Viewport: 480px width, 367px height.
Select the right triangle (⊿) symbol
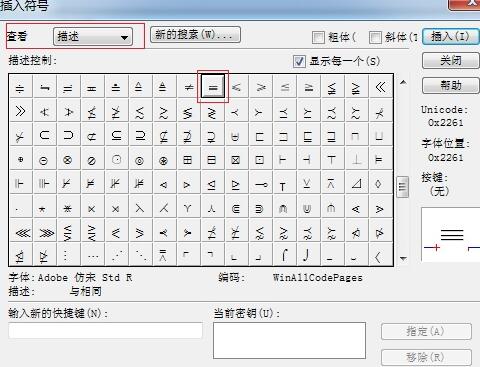pyautogui.click(x=356, y=183)
